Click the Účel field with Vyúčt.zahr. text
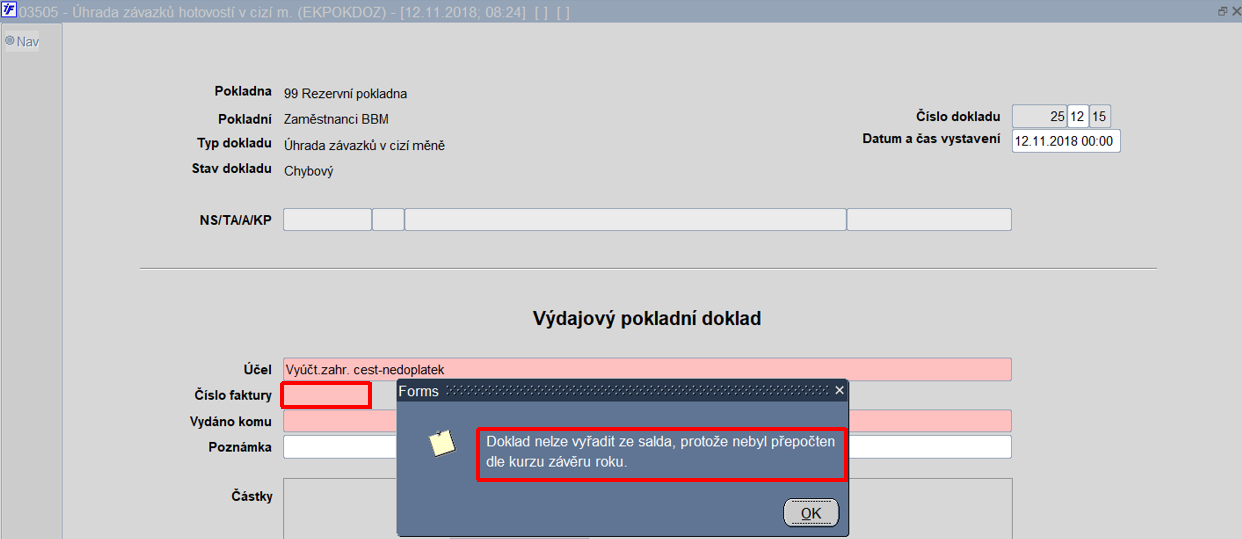The height and width of the screenshot is (539, 1242). point(647,369)
